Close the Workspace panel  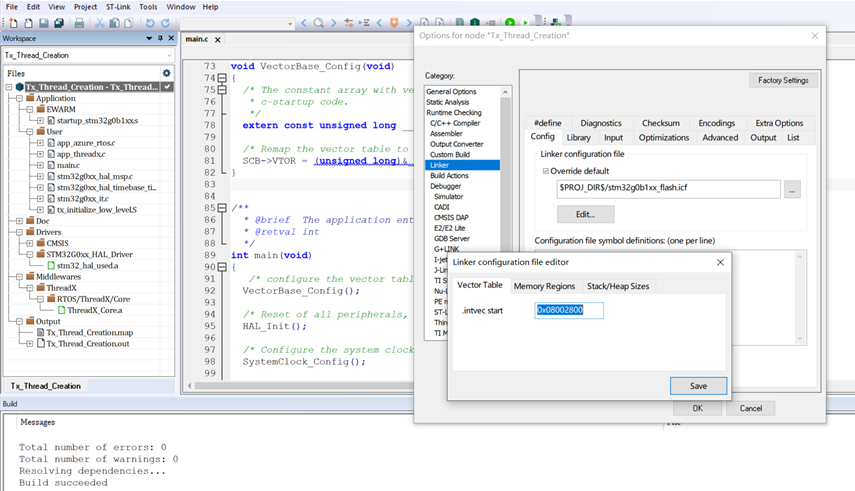tap(171, 38)
